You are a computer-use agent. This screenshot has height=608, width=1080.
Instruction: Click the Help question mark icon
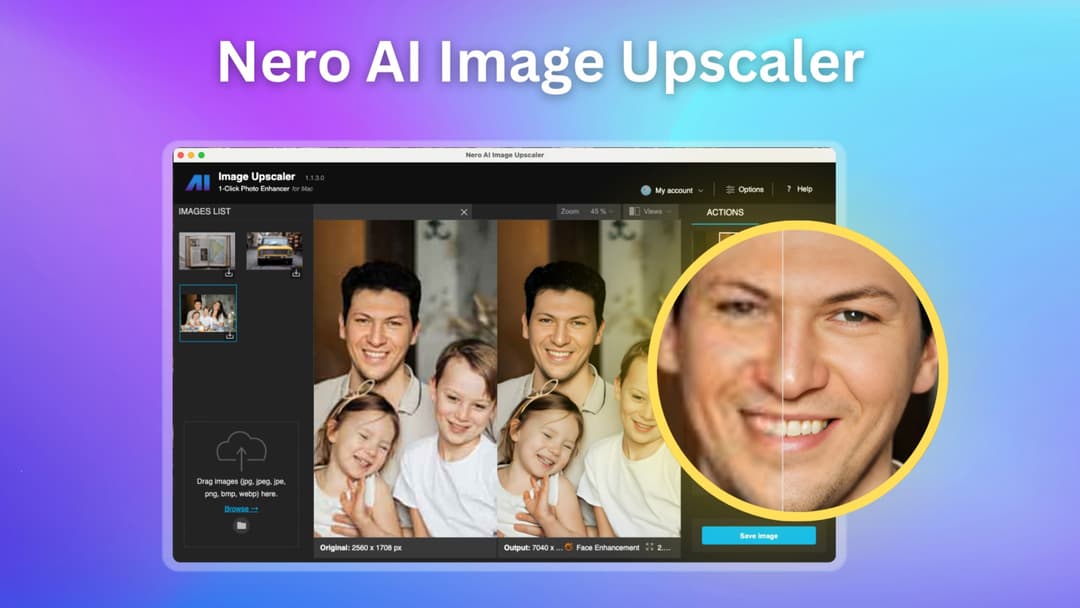[x=788, y=189]
